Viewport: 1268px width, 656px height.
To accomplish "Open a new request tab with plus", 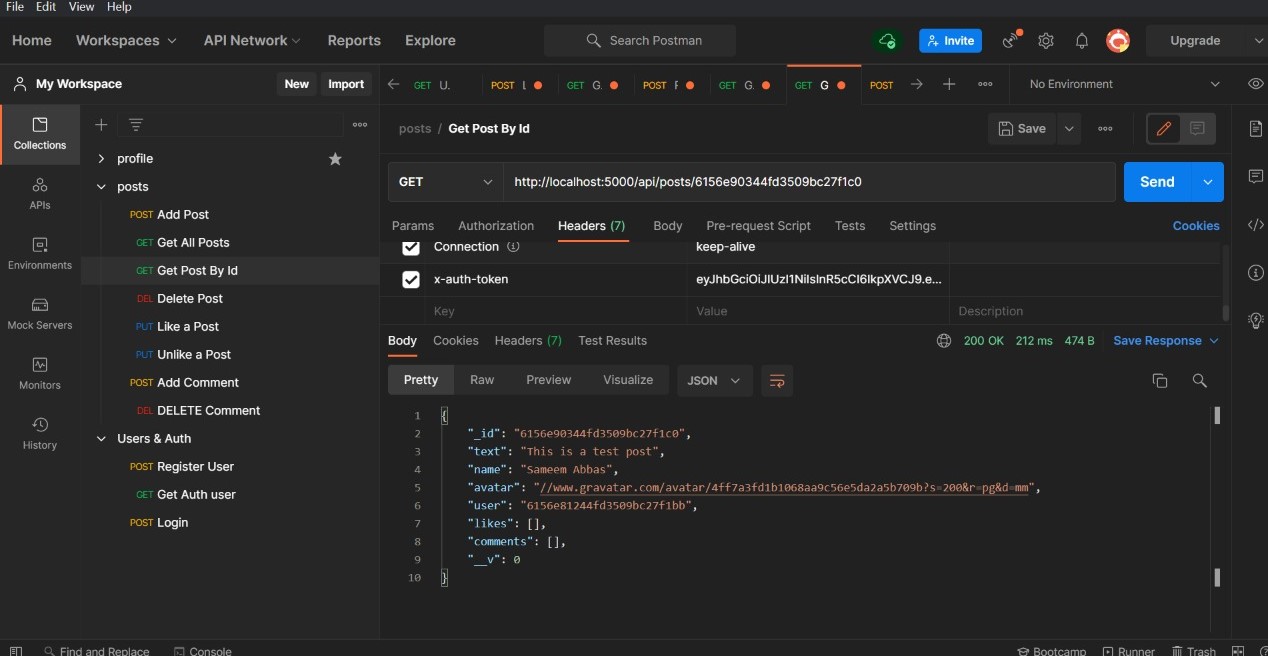I will (x=949, y=85).
